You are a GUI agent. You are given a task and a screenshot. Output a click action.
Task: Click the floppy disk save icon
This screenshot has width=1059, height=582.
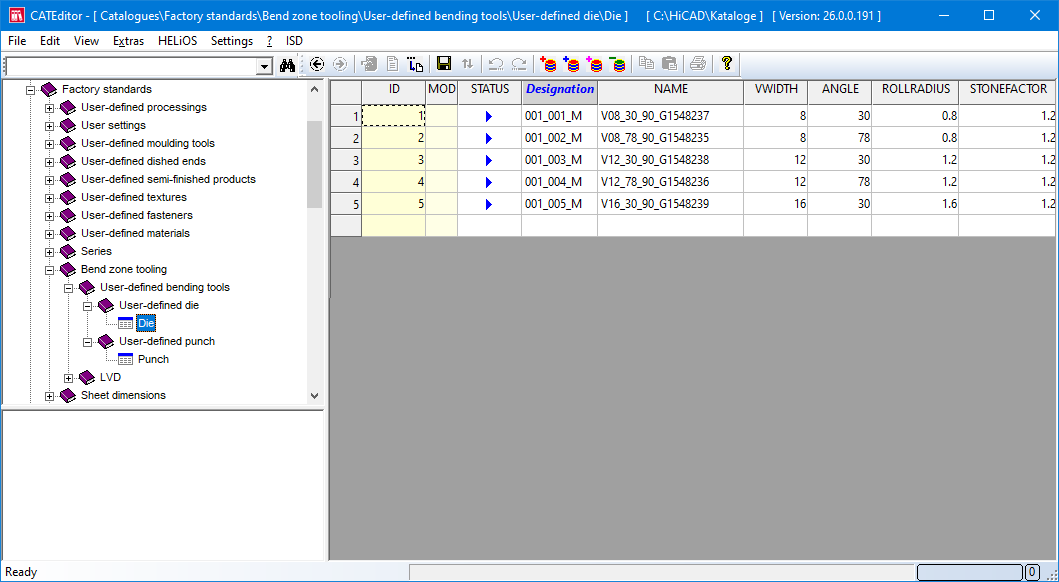(444, 64)
